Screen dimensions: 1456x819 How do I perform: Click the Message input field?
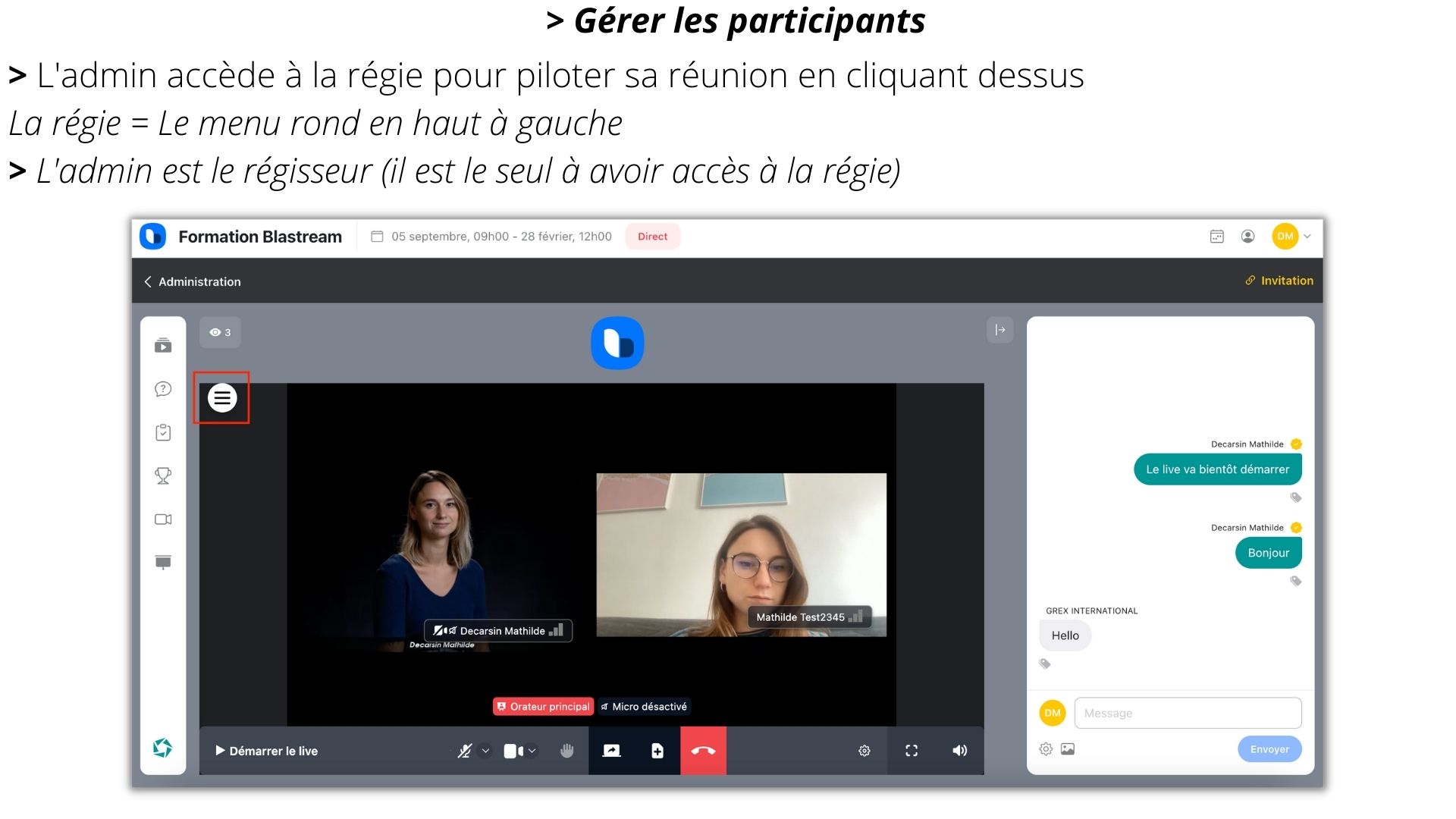click(x=1188, y=713)
